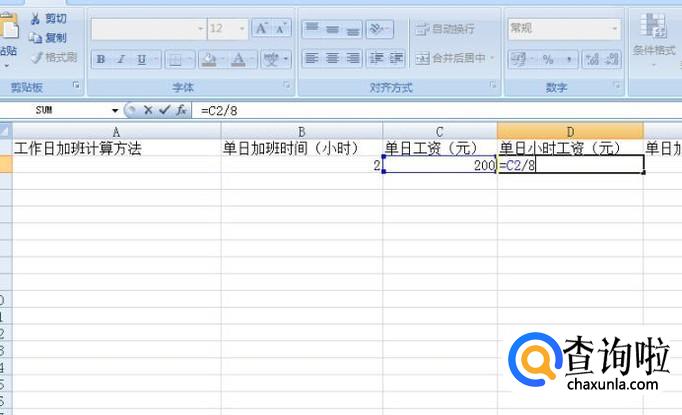This screenshot has width=682, height=415.
Task: Click the Paste clipboard icon
Action: click(9, 28)
